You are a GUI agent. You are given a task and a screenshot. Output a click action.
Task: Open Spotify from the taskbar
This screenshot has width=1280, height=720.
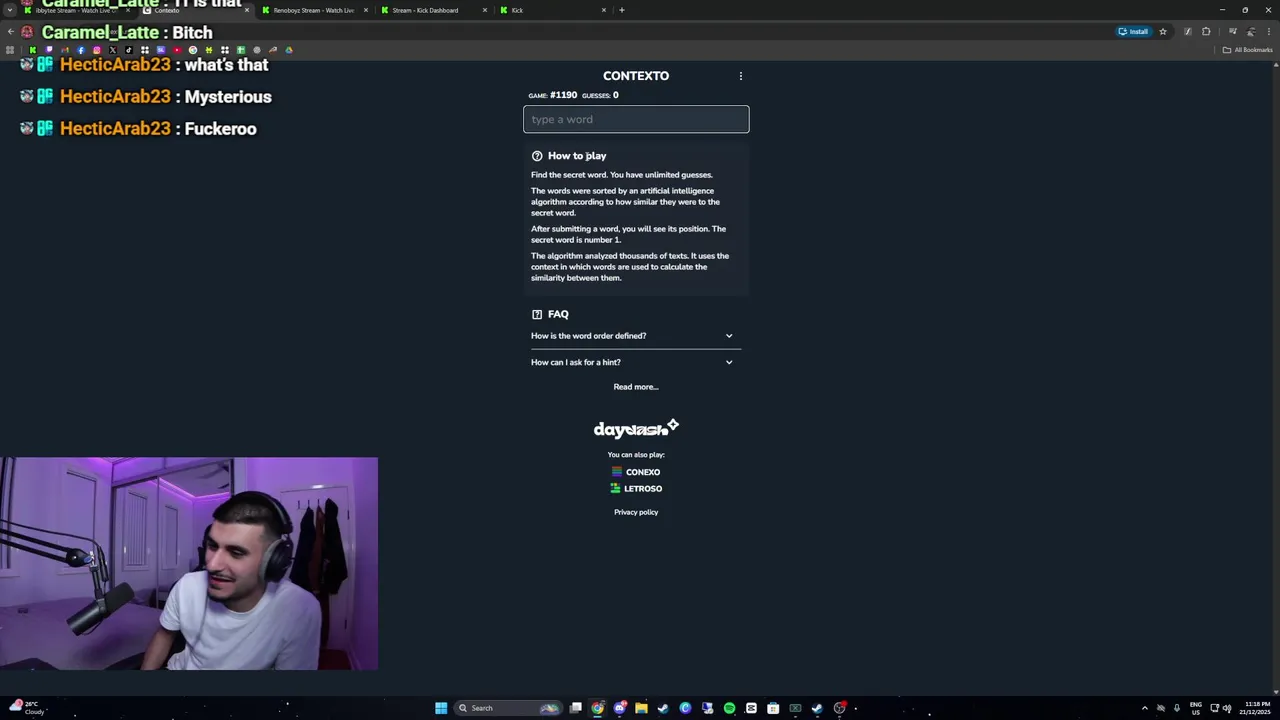(x=729, y=708)
